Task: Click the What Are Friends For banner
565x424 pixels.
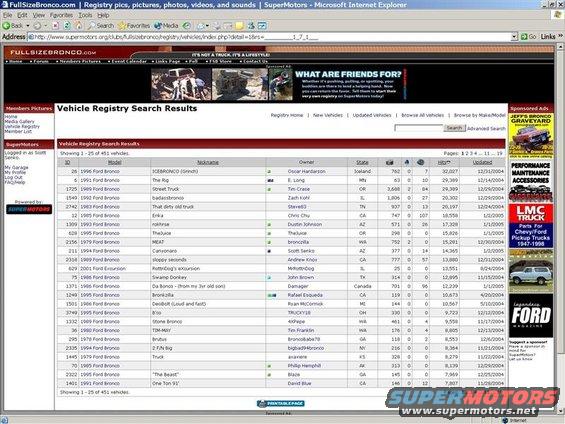Action: (279, 84)
